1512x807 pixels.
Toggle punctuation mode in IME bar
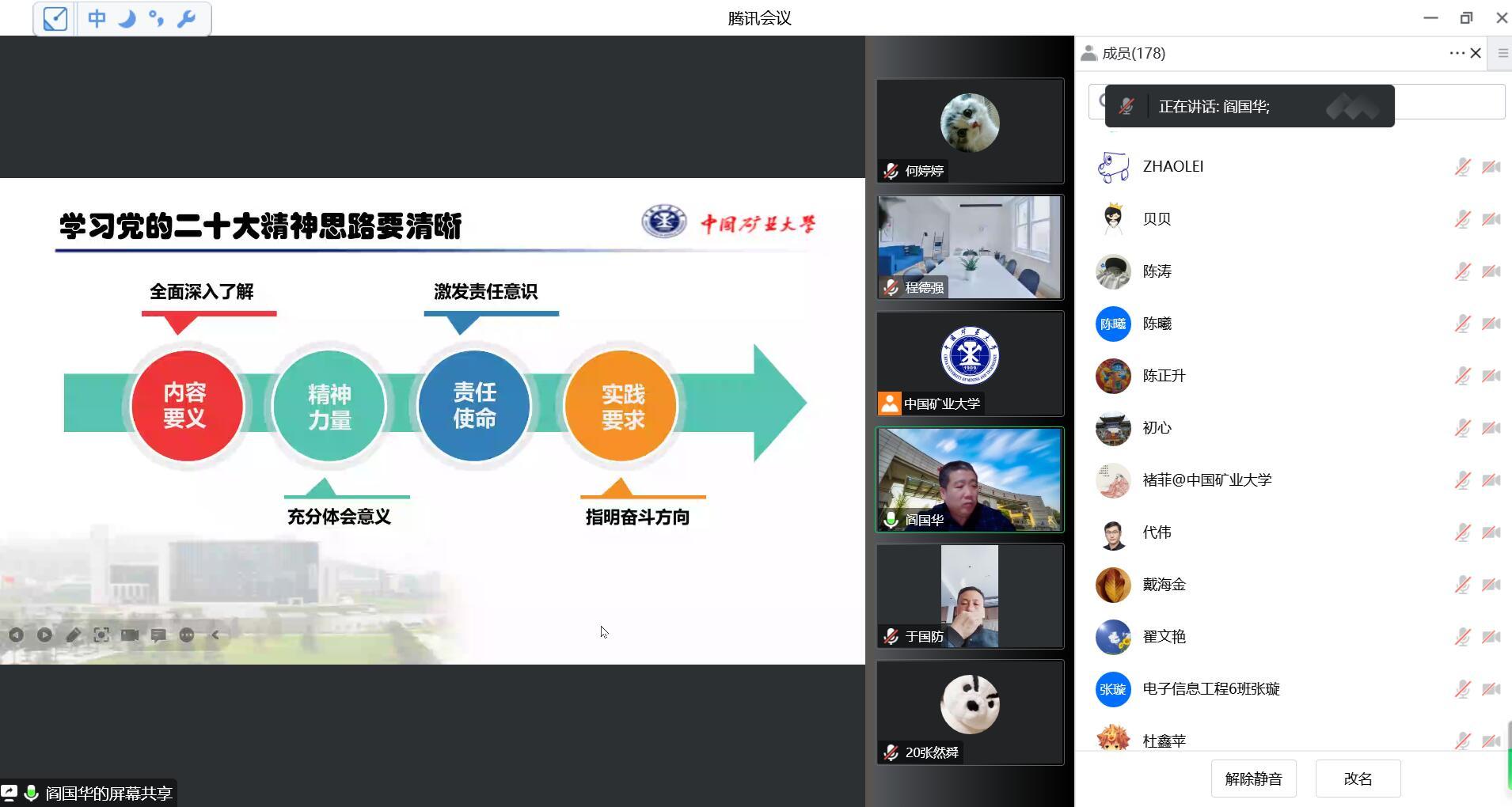[x=157, y=18]
